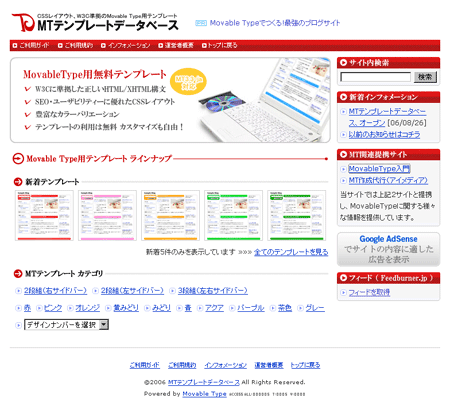Image resolution: width=450 pixels, height=405 pixels.
Task: Click the MT3.3-ja対応 yellow badge
Action: [188, 82]
